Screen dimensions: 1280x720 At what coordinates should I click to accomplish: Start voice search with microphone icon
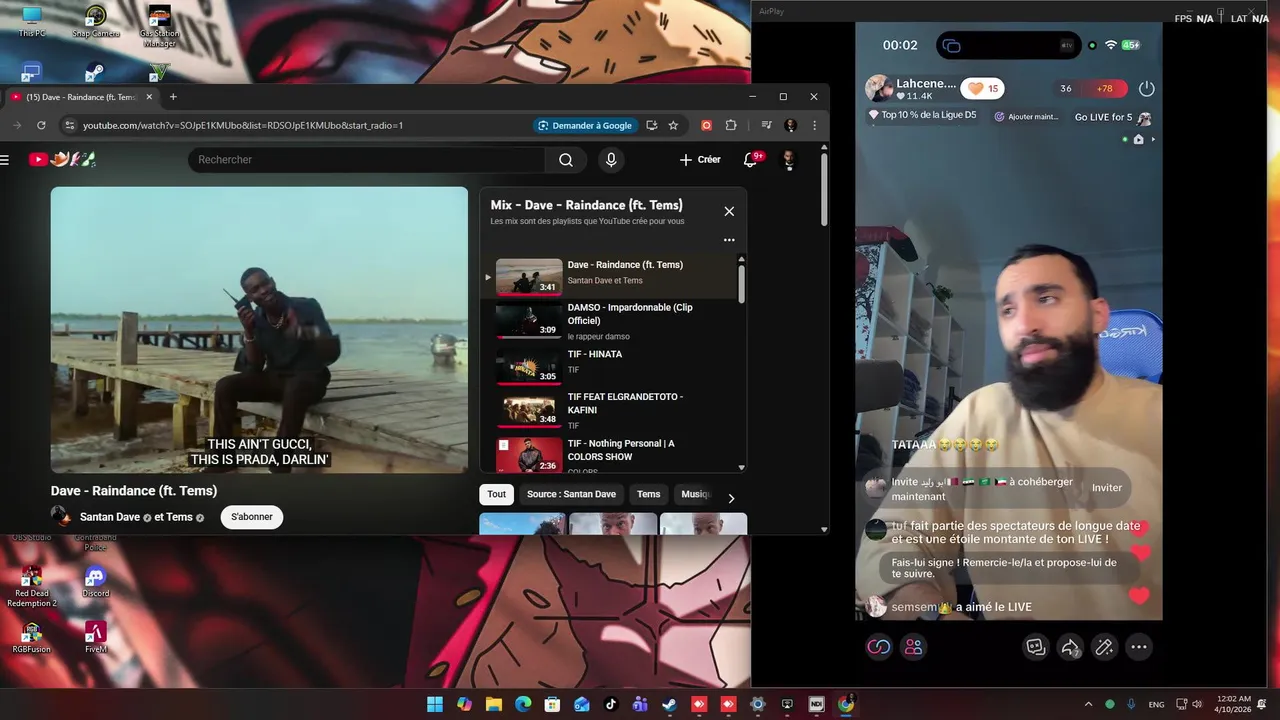(x=611, y=160)
